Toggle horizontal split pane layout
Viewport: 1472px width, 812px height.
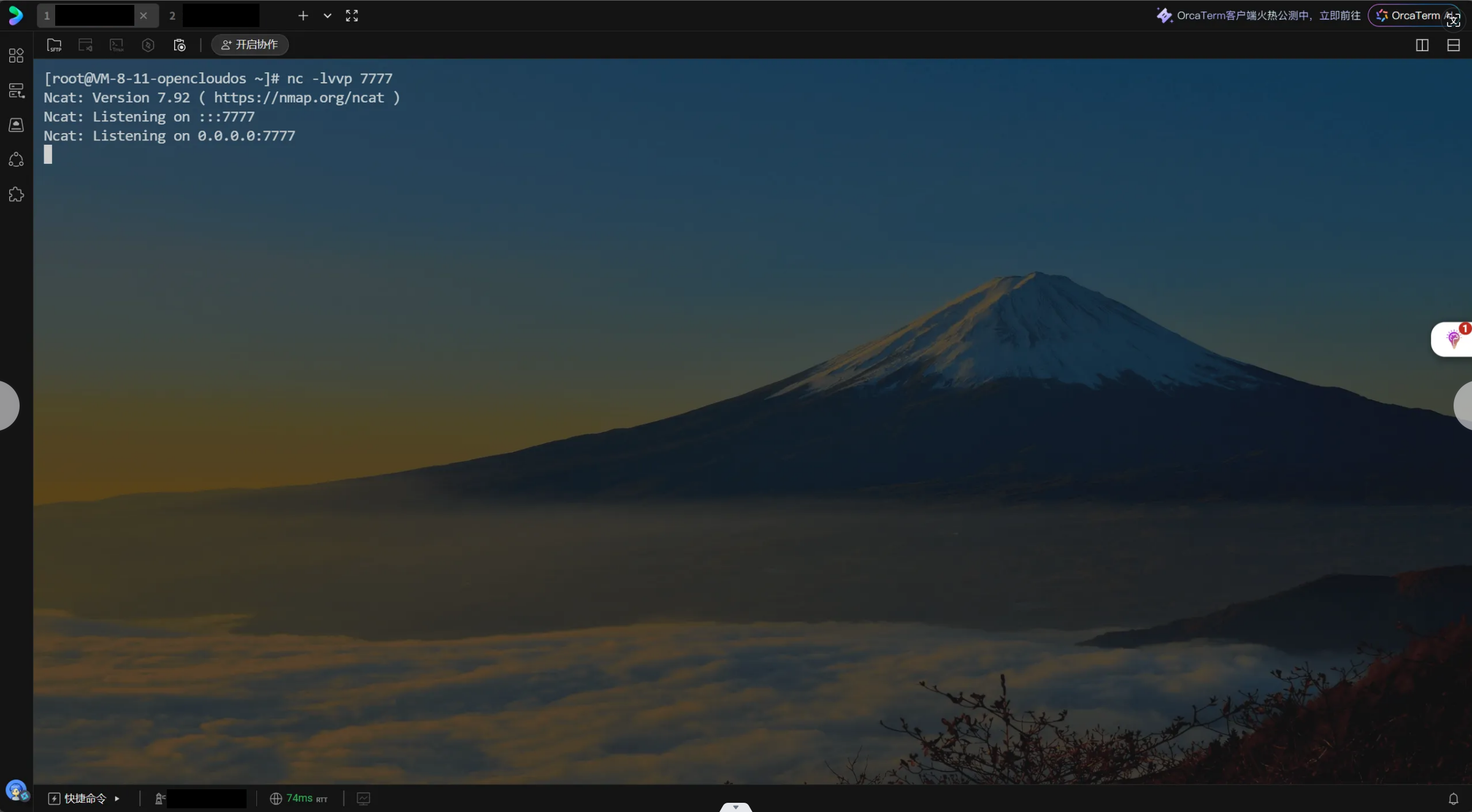click(x=1453, y=45)
